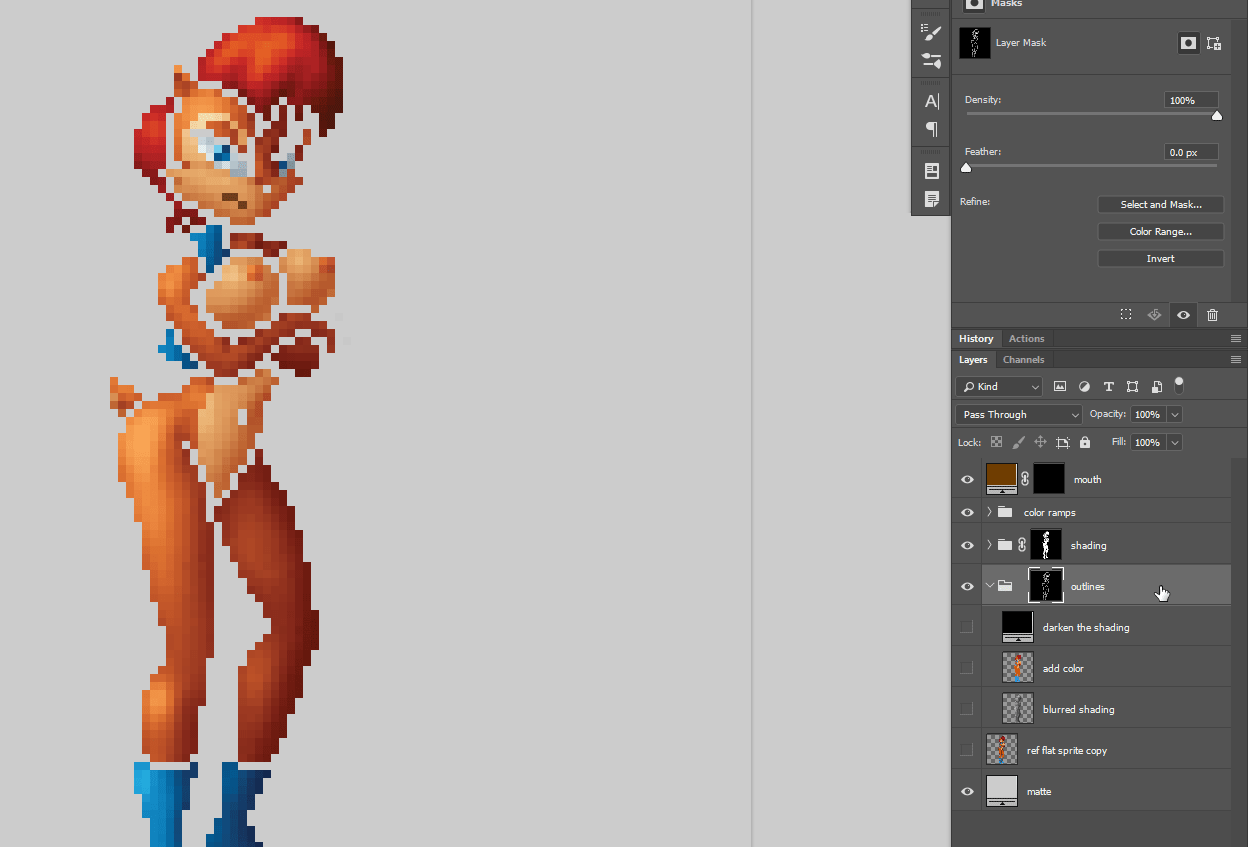This screenshot has height=847, width=1248.
Task: Open the Pass Through blend mode dropdown
Action: (x=1018, y=415)
